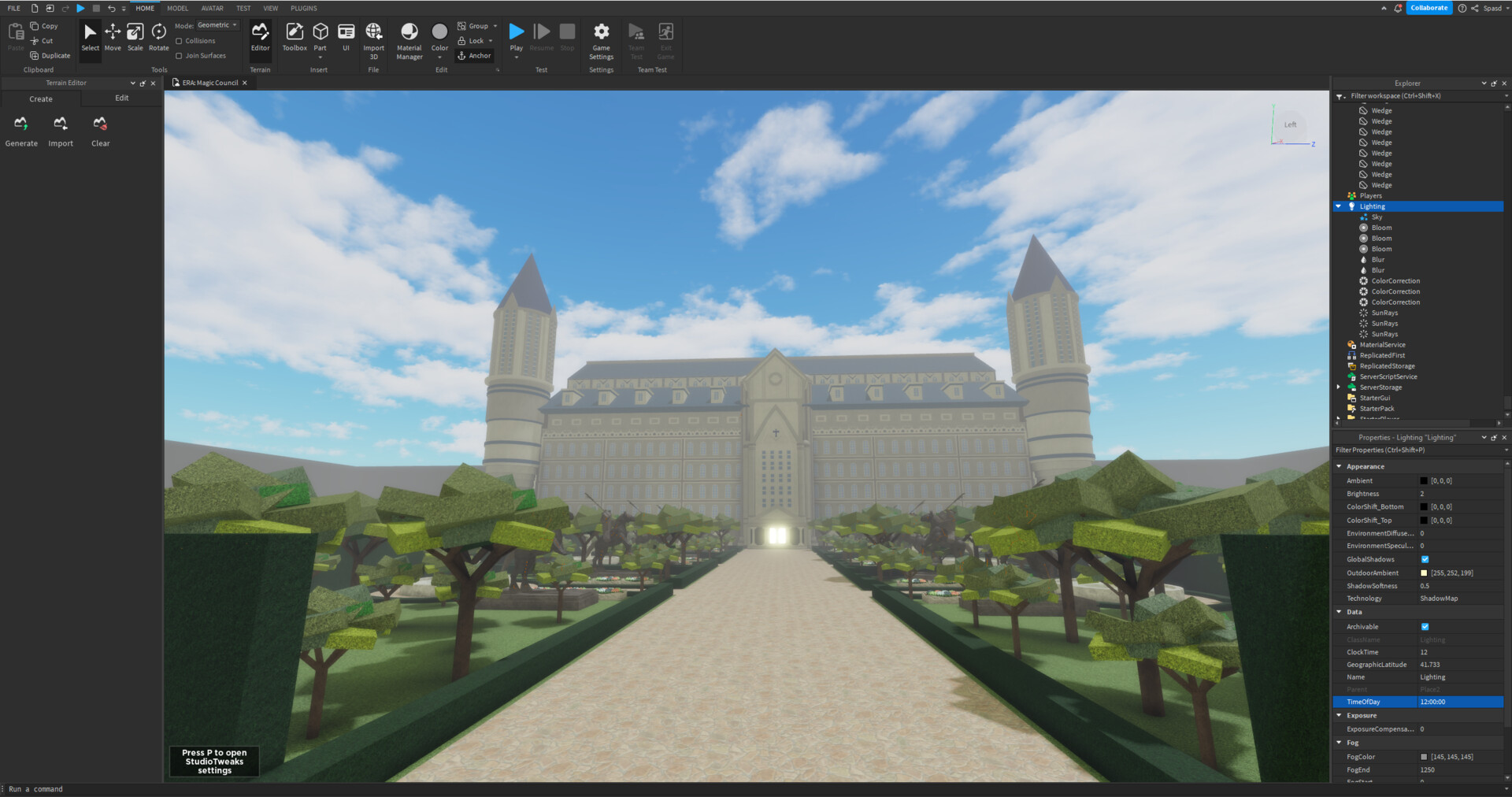Select the Move tool
The height and width of the screenshot is (797, 1512).
click(113, 36)
